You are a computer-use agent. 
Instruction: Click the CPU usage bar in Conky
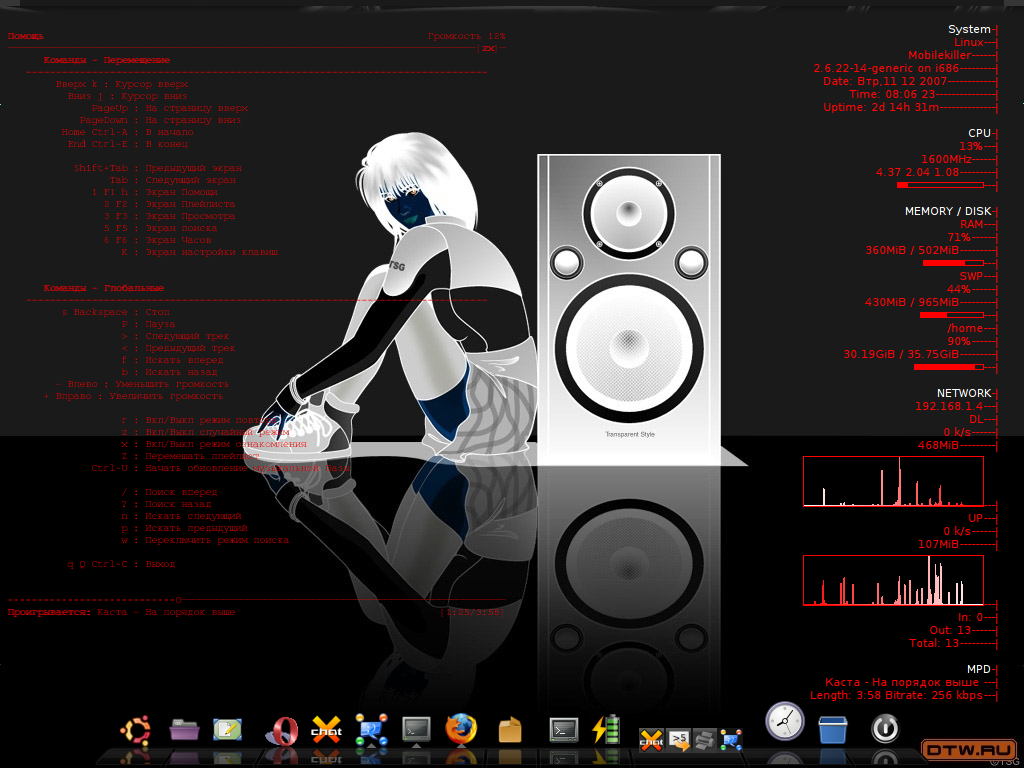[940, 185]
